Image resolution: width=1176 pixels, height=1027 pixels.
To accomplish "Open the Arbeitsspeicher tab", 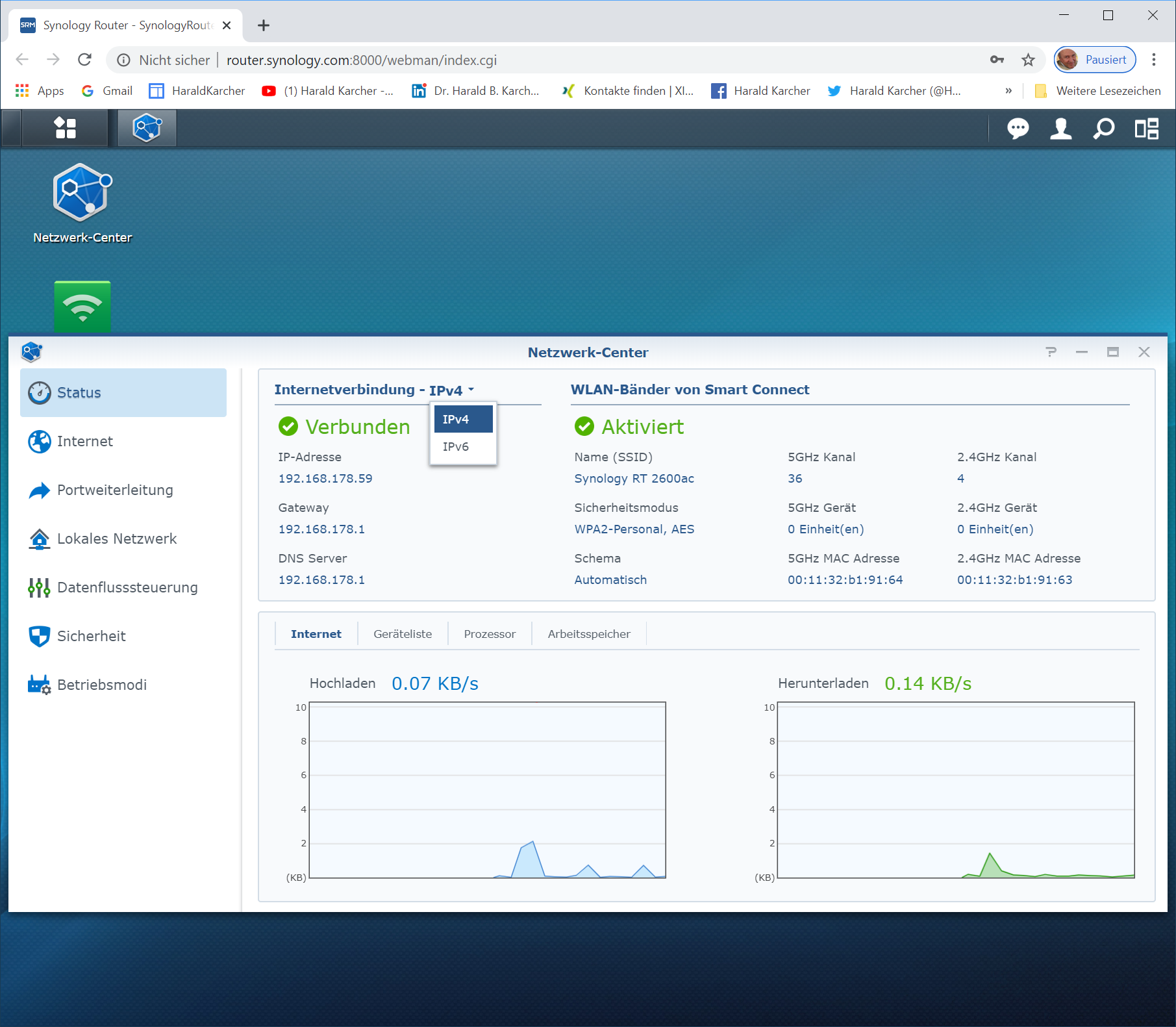I will click(x=589, y=634).
